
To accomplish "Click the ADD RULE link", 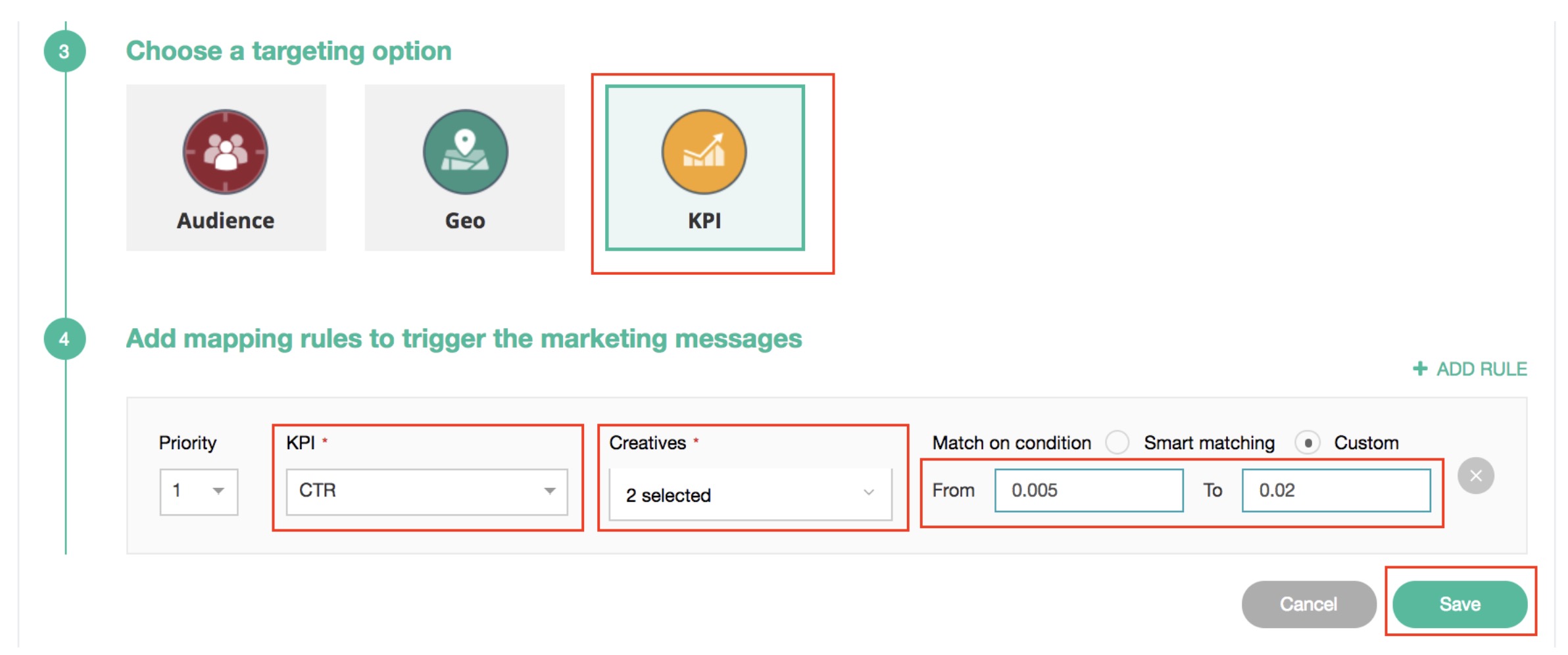I will click(1481, 369).
